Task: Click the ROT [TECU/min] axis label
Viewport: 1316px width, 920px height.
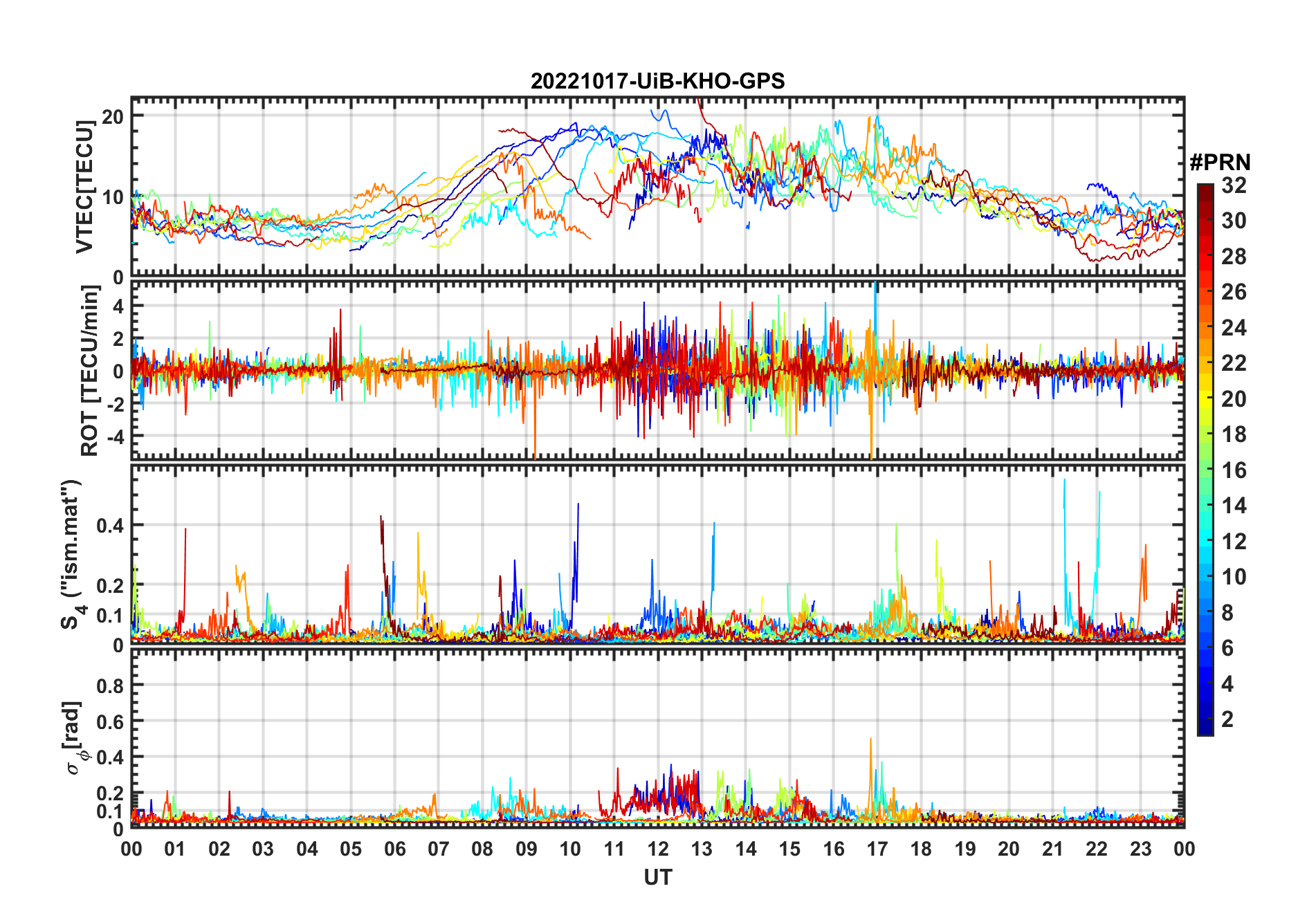Action: coord(90,371)
